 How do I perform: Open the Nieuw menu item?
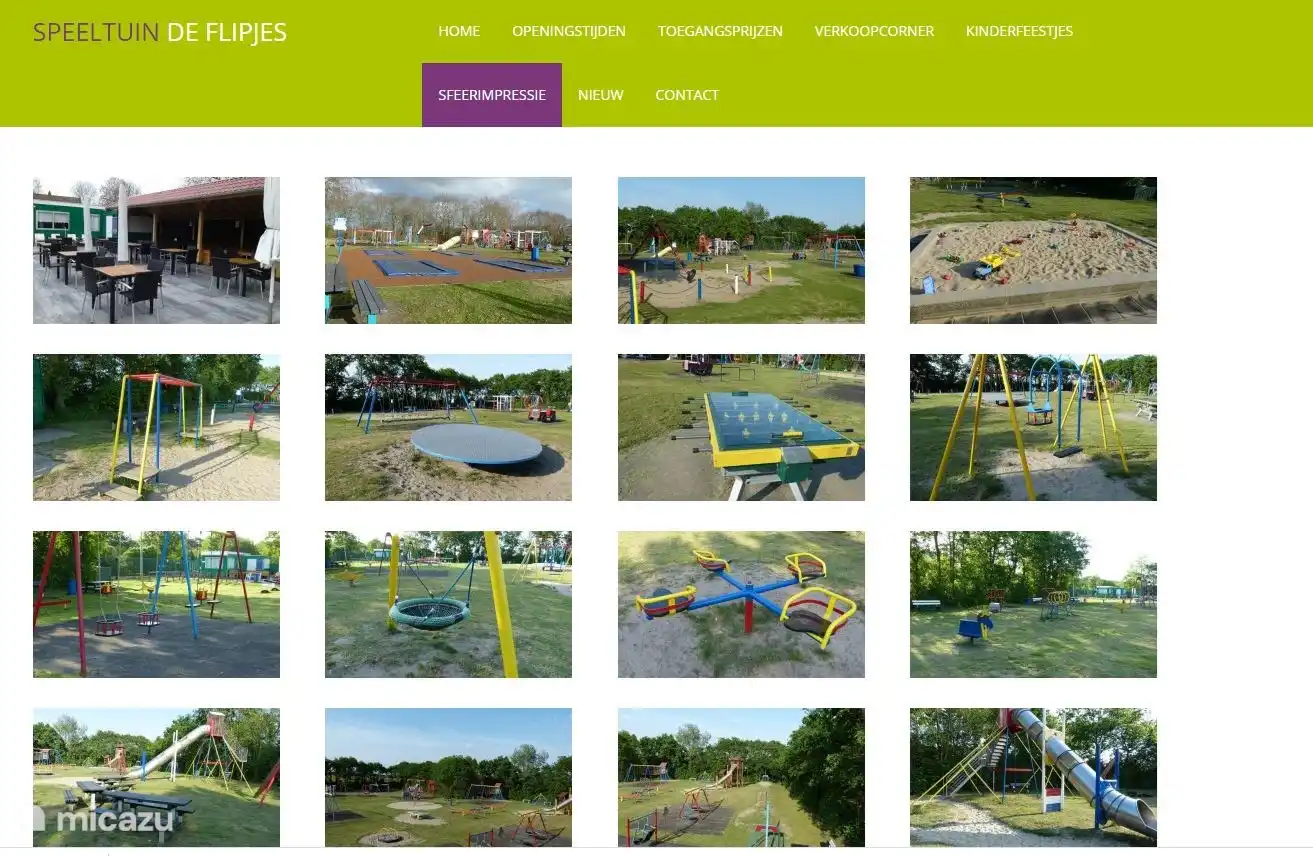coord(600,95)
